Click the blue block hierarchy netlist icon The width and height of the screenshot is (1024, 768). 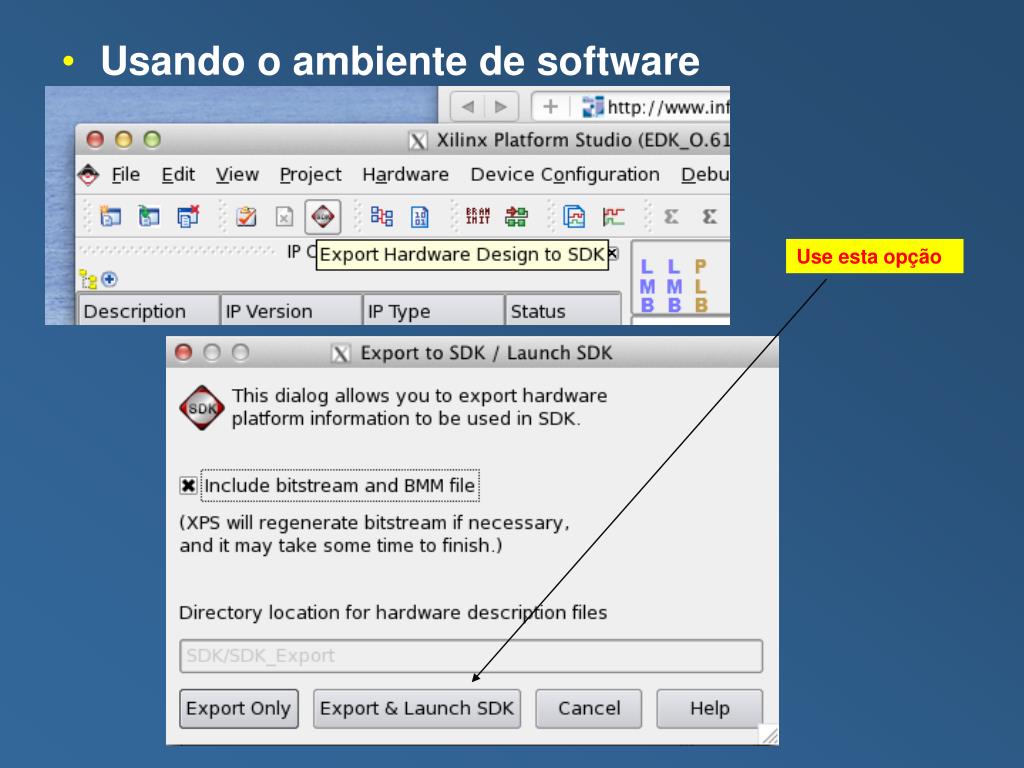pos(381,216)
